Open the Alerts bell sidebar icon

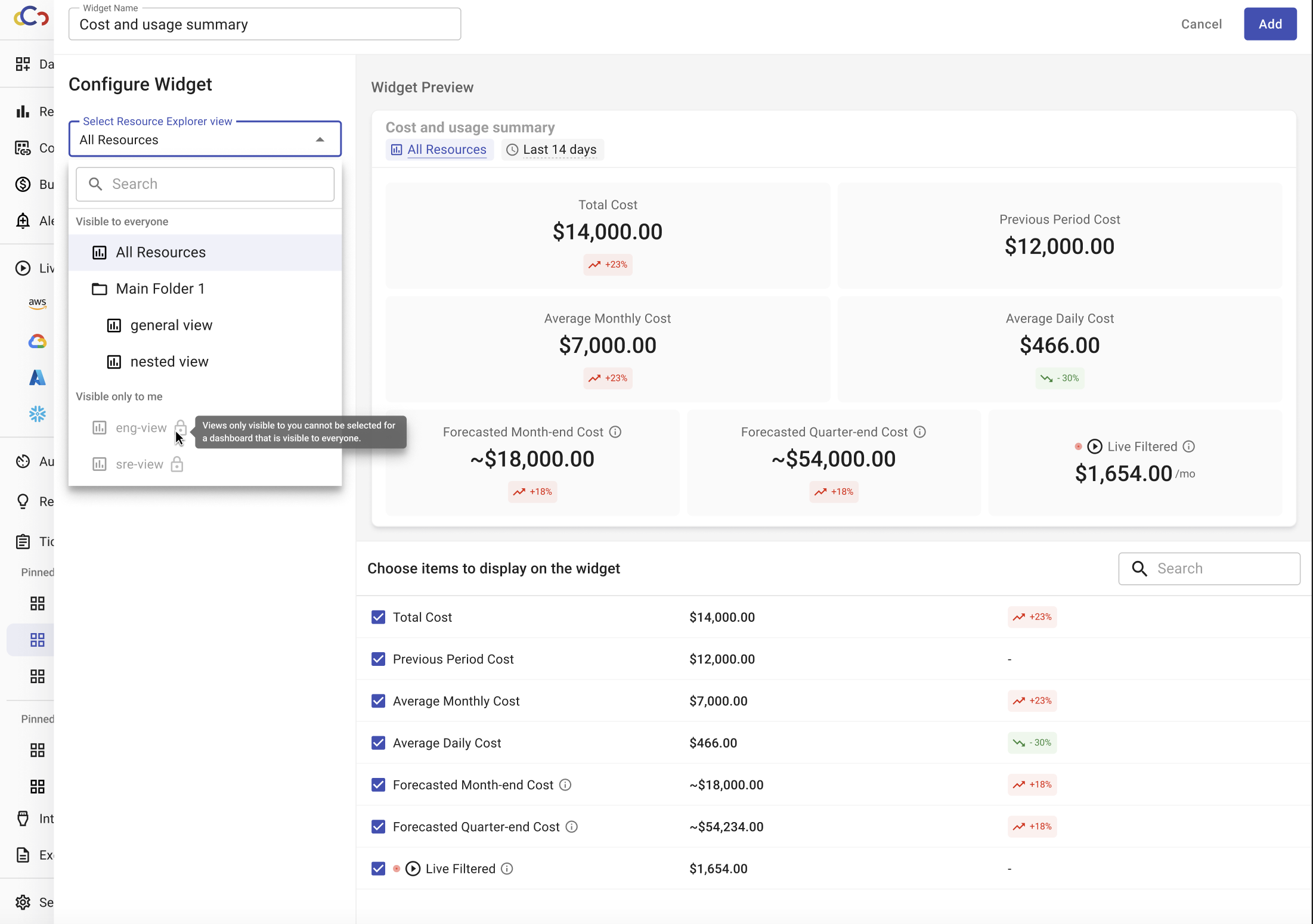coord(23,221)
